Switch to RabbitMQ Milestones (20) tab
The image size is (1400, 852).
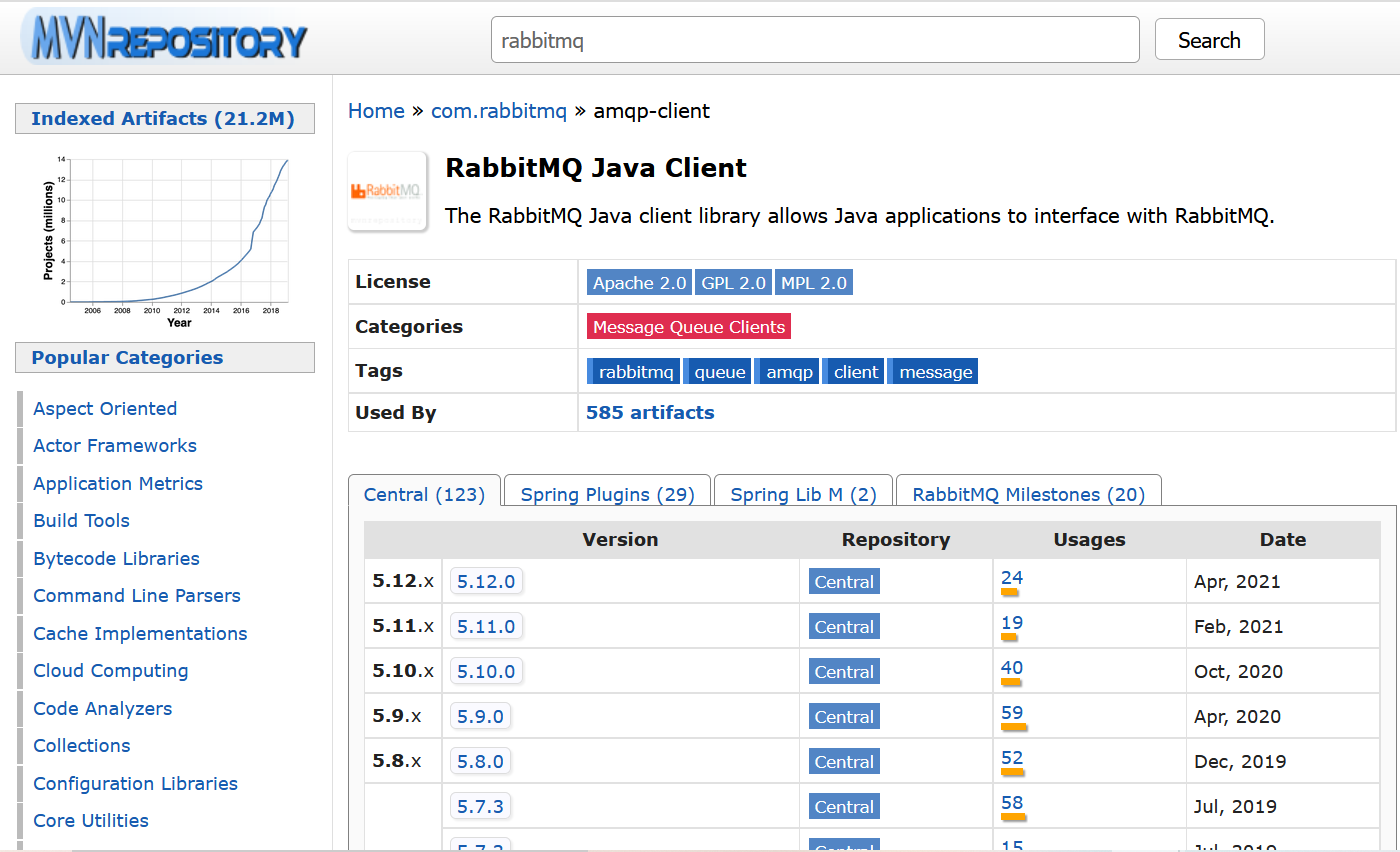point(1028,494)
